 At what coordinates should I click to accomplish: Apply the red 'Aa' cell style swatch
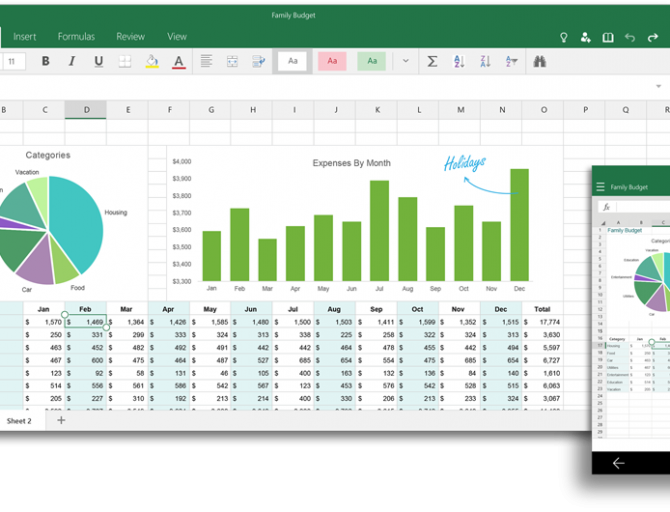tap(332, 61)
